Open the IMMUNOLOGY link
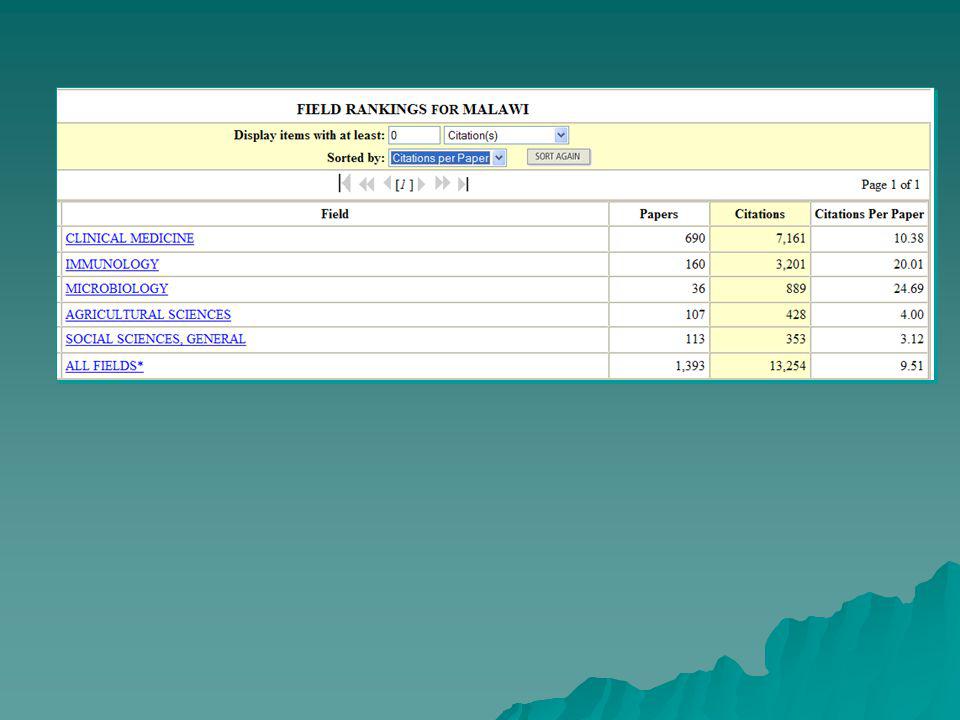Image resolution: width=960 pixels, height=720 pixels. point(112,264)
